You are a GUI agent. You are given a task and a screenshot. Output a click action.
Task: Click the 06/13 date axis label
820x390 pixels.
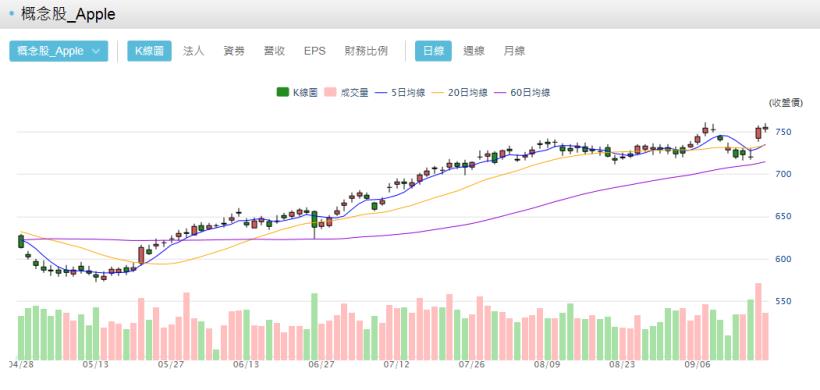pyautogui.click(x=247, y=364)
